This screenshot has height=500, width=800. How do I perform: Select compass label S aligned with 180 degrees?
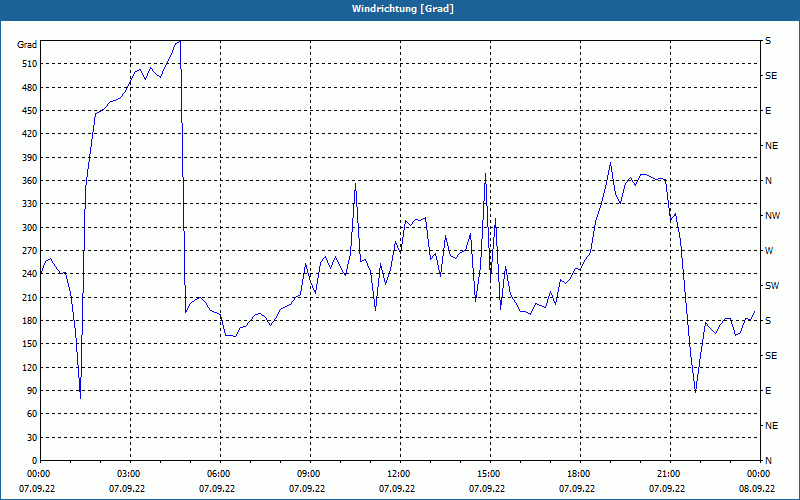pyautogui.click(x=768, y=321)
